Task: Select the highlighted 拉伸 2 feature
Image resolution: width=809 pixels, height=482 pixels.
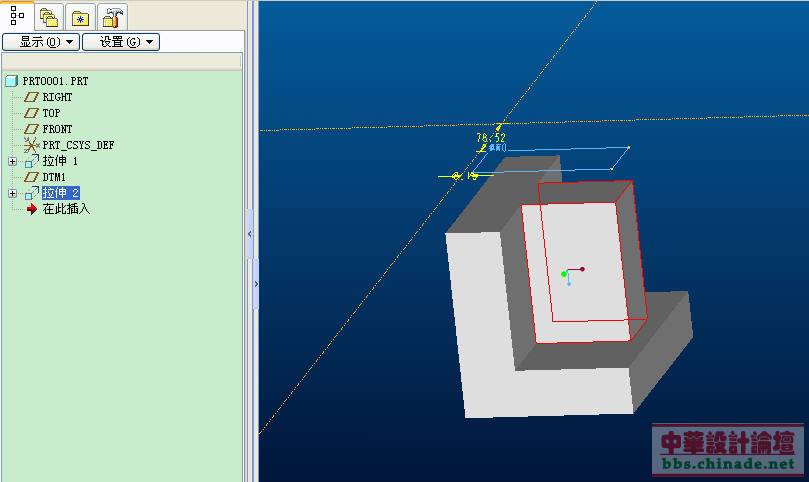Action: (60, 193)
